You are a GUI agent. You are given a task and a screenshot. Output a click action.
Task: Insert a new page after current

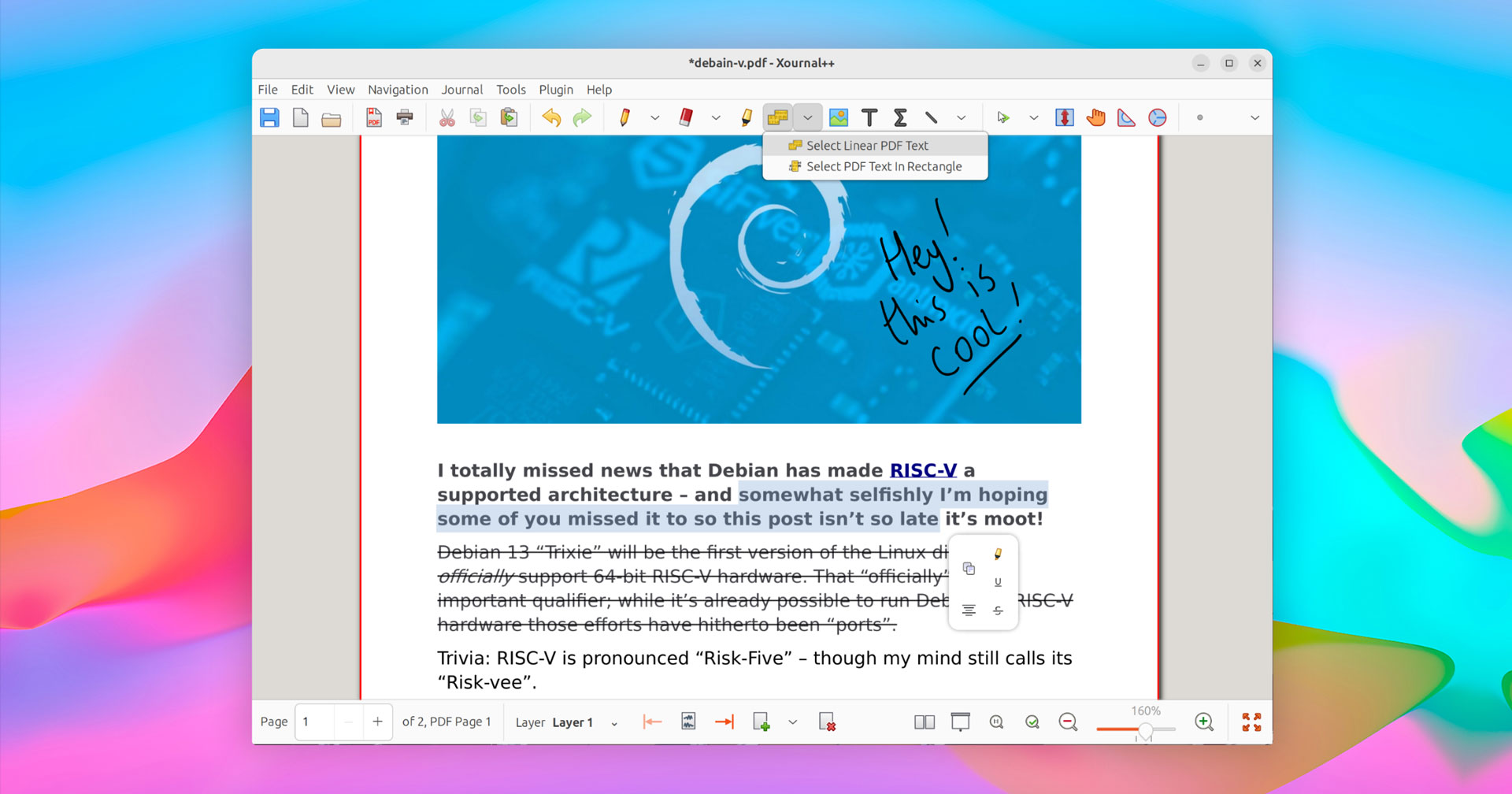point(761,722)
